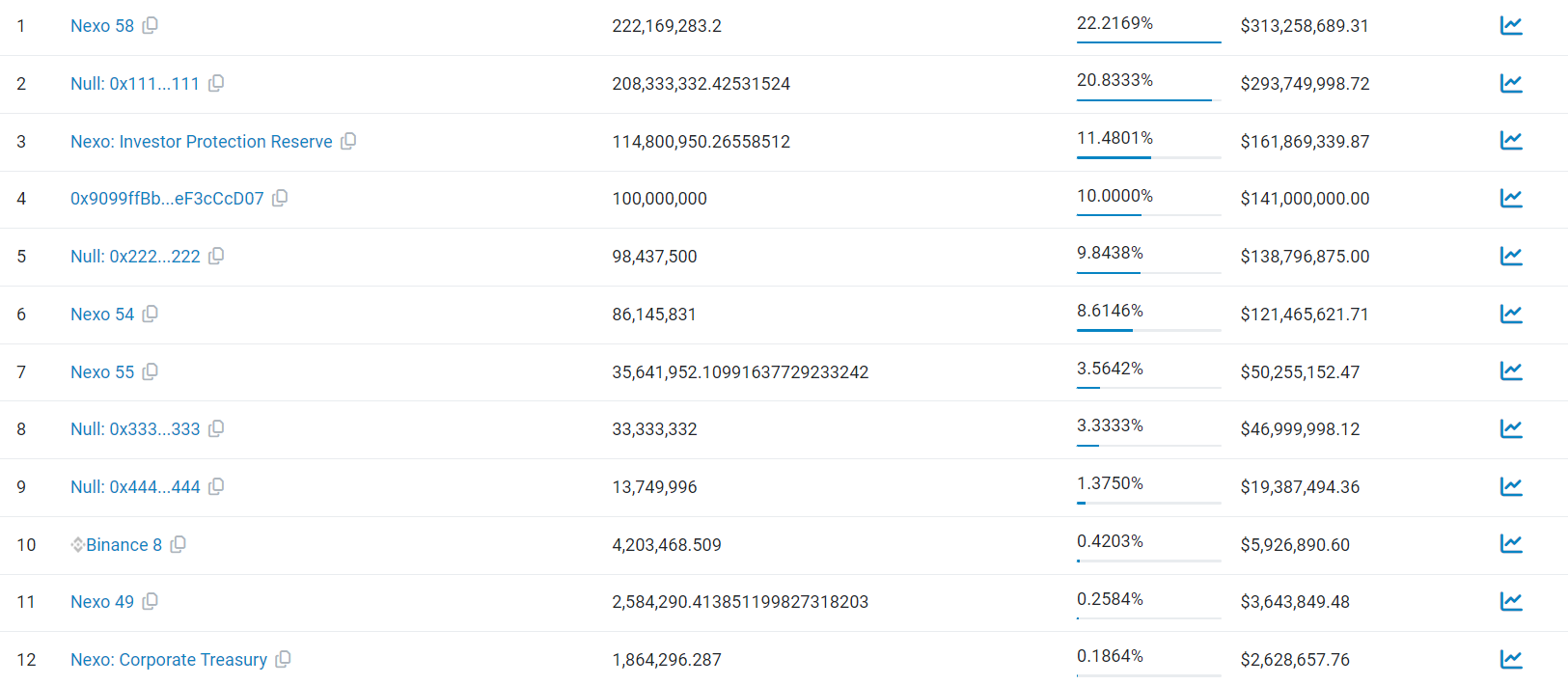Copy the 0x9099ffBb...eF3cCcD07 address
The width and height of the screenshot is (1568, 685).
[x=280, y=198]
